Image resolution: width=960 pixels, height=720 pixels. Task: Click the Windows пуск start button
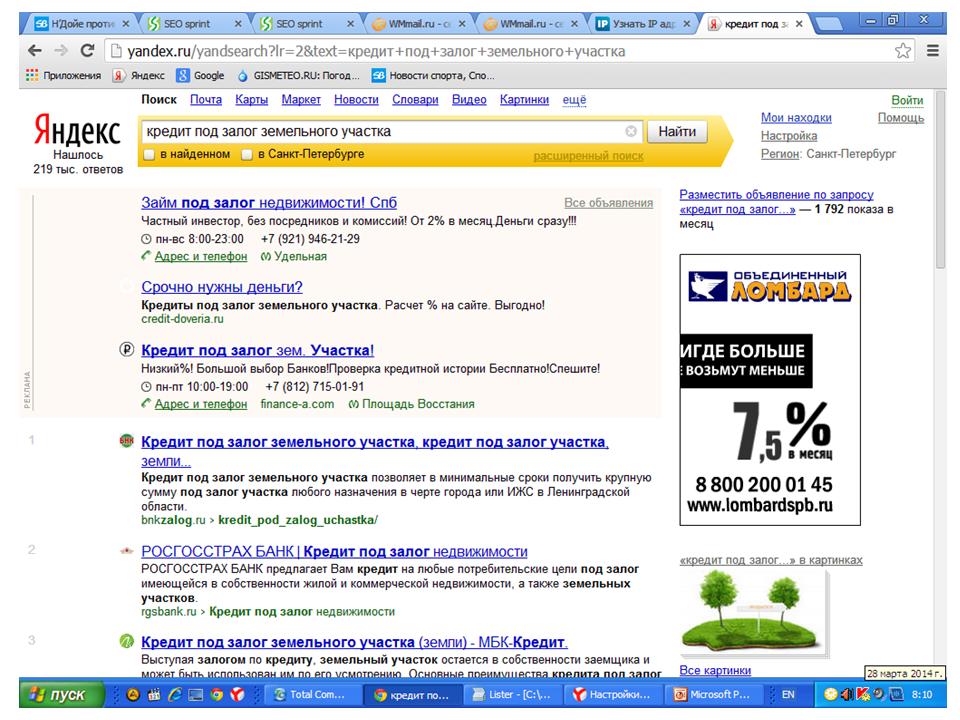click(61, 695)
